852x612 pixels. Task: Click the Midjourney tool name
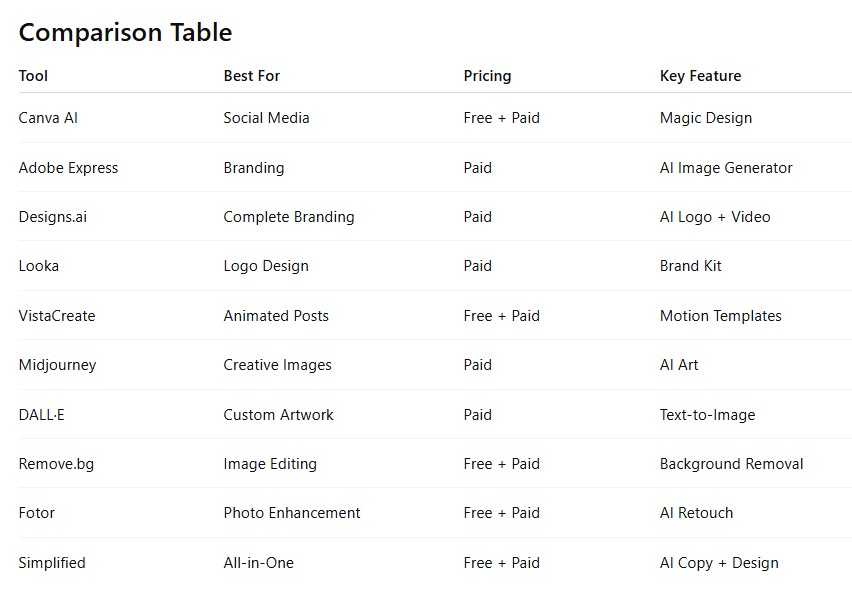point(57,365)
